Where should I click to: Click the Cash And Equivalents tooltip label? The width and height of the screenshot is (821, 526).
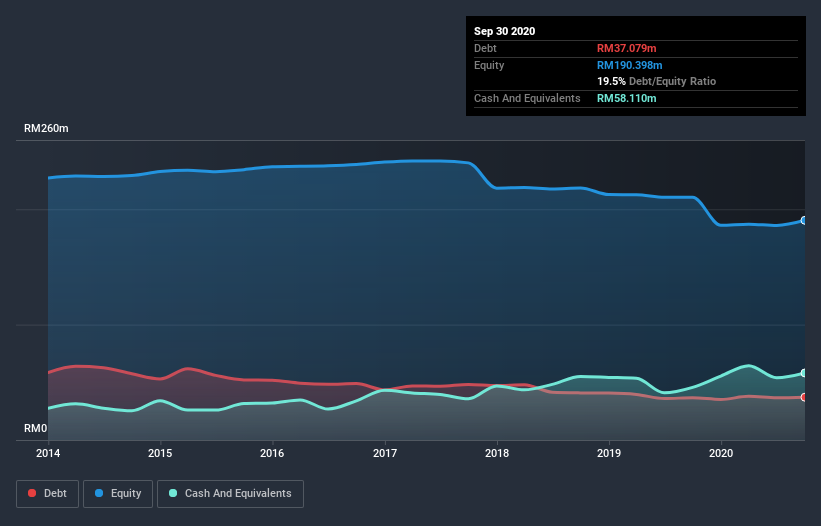coord(527,98)
